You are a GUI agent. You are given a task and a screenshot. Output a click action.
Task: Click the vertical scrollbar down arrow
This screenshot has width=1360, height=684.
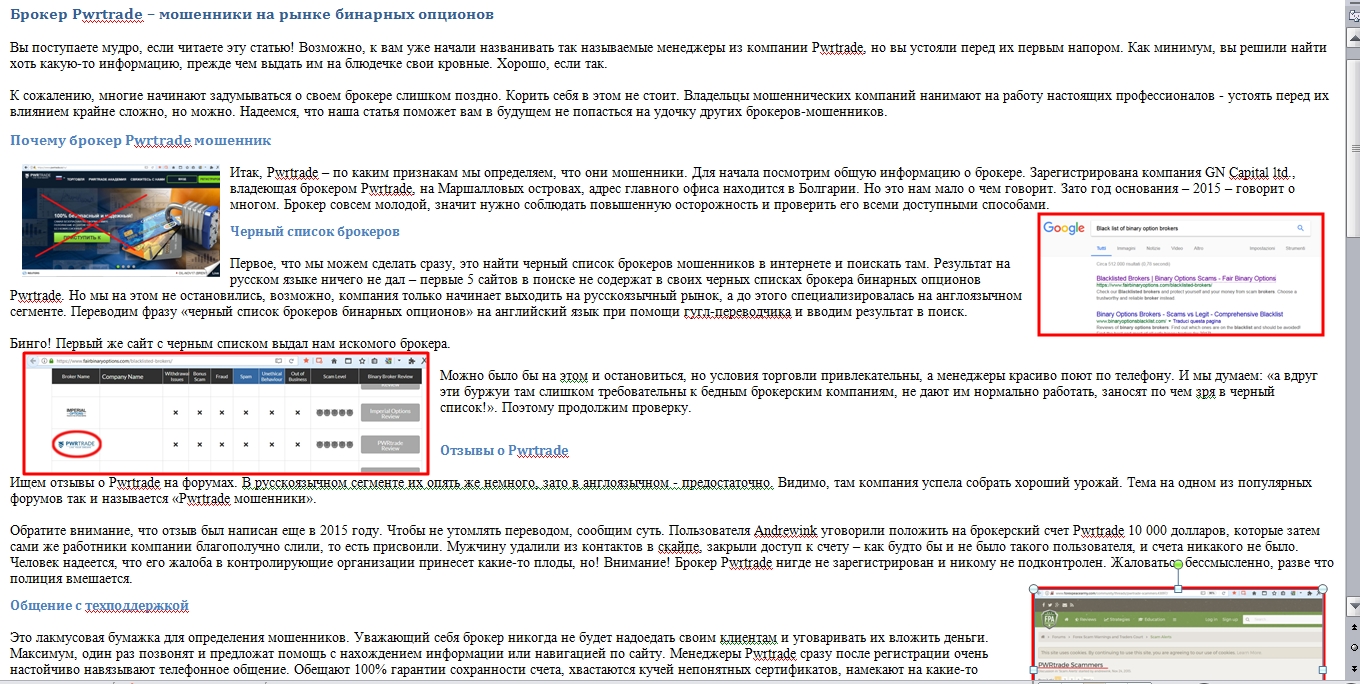pyautogui.click(x=1351, y=606)
